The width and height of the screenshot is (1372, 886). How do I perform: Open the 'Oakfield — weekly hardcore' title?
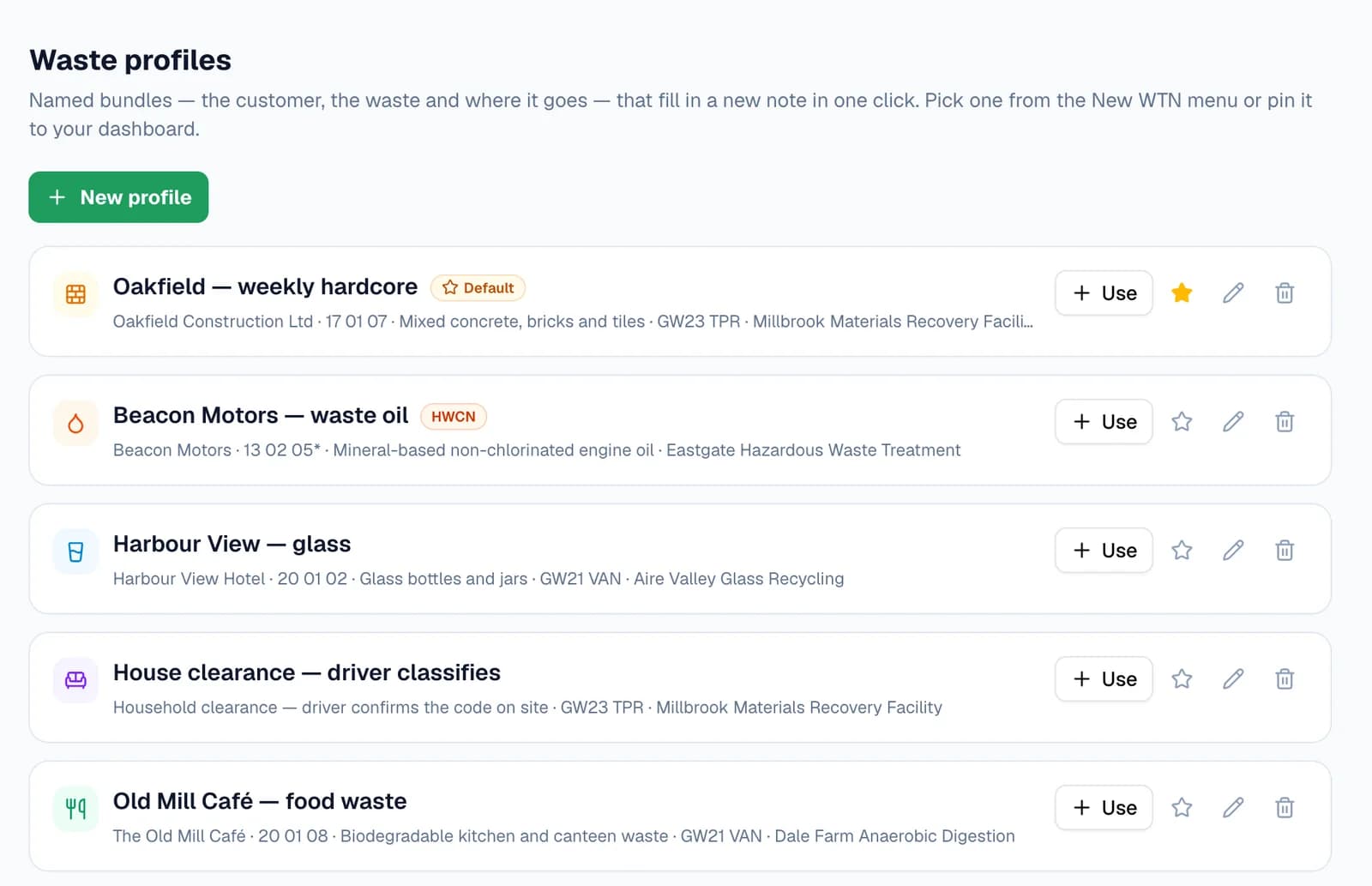coord(265,286)
